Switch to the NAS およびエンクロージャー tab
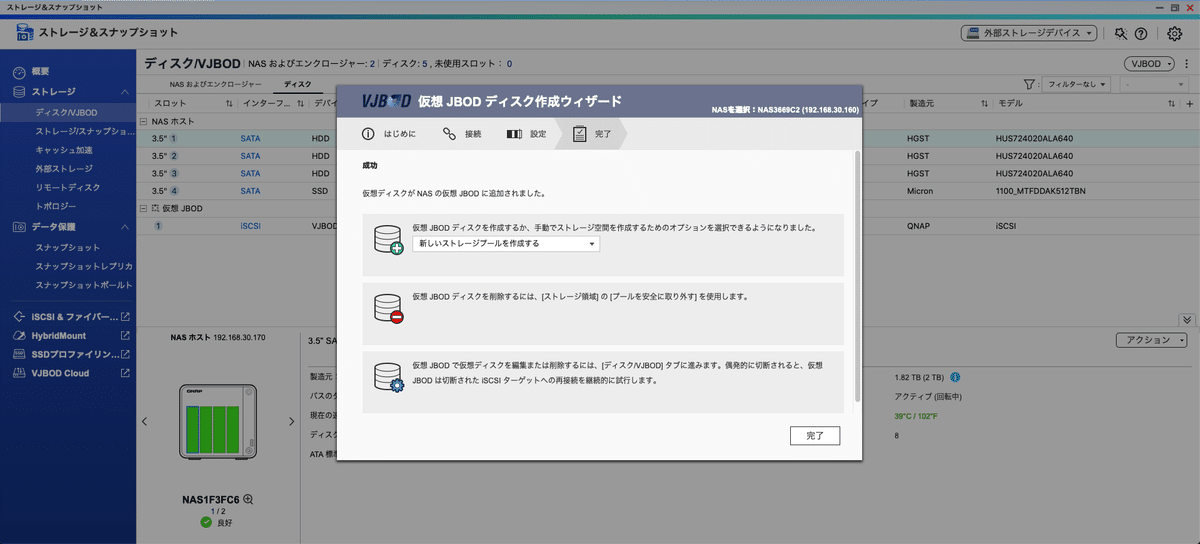The height and width of the screenshot is (544, 1200). [216, 85]
